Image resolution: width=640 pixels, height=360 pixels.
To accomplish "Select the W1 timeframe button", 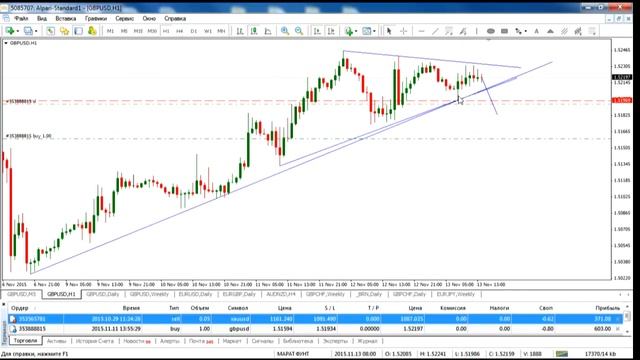I will click(x=207, y=31).
